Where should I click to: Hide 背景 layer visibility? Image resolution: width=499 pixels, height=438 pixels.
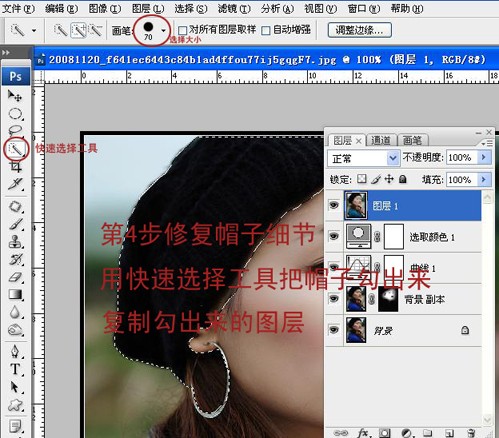tap(334, 330)
